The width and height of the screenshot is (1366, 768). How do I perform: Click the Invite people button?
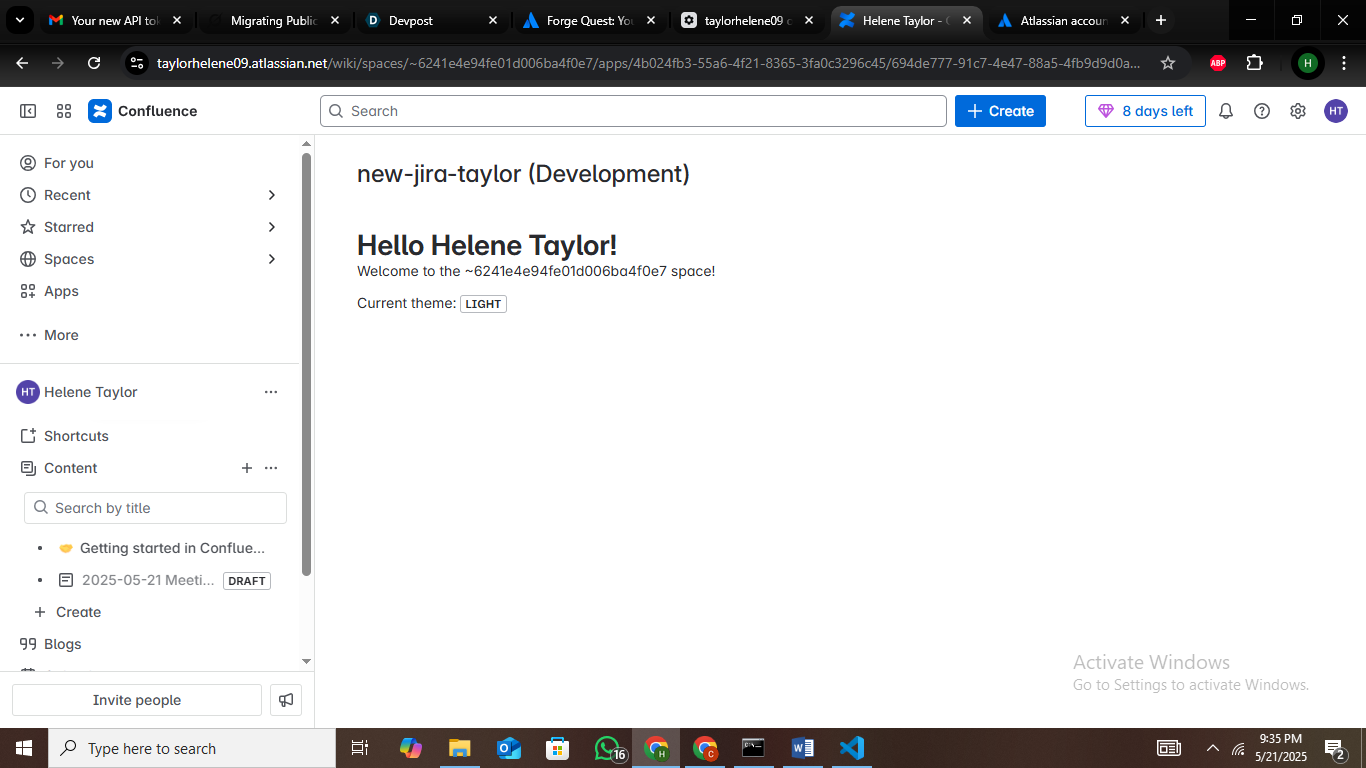137,700
